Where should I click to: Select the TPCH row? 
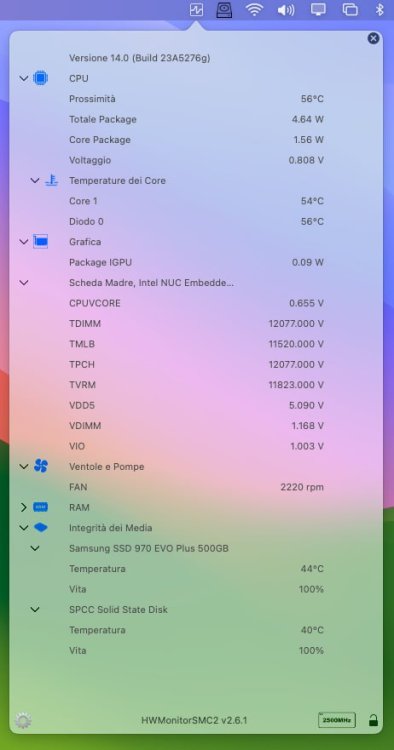(196, 364)
